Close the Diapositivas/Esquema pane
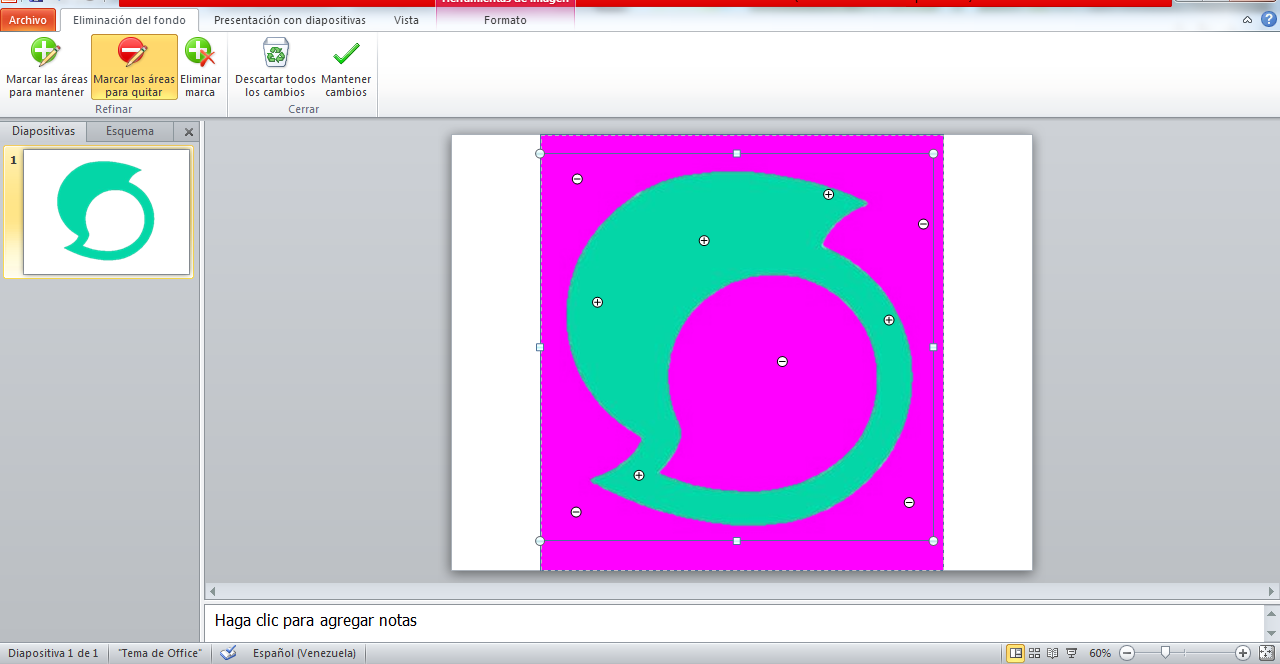Viewport: 1280px width, 664px height. (x=189, y=132)
